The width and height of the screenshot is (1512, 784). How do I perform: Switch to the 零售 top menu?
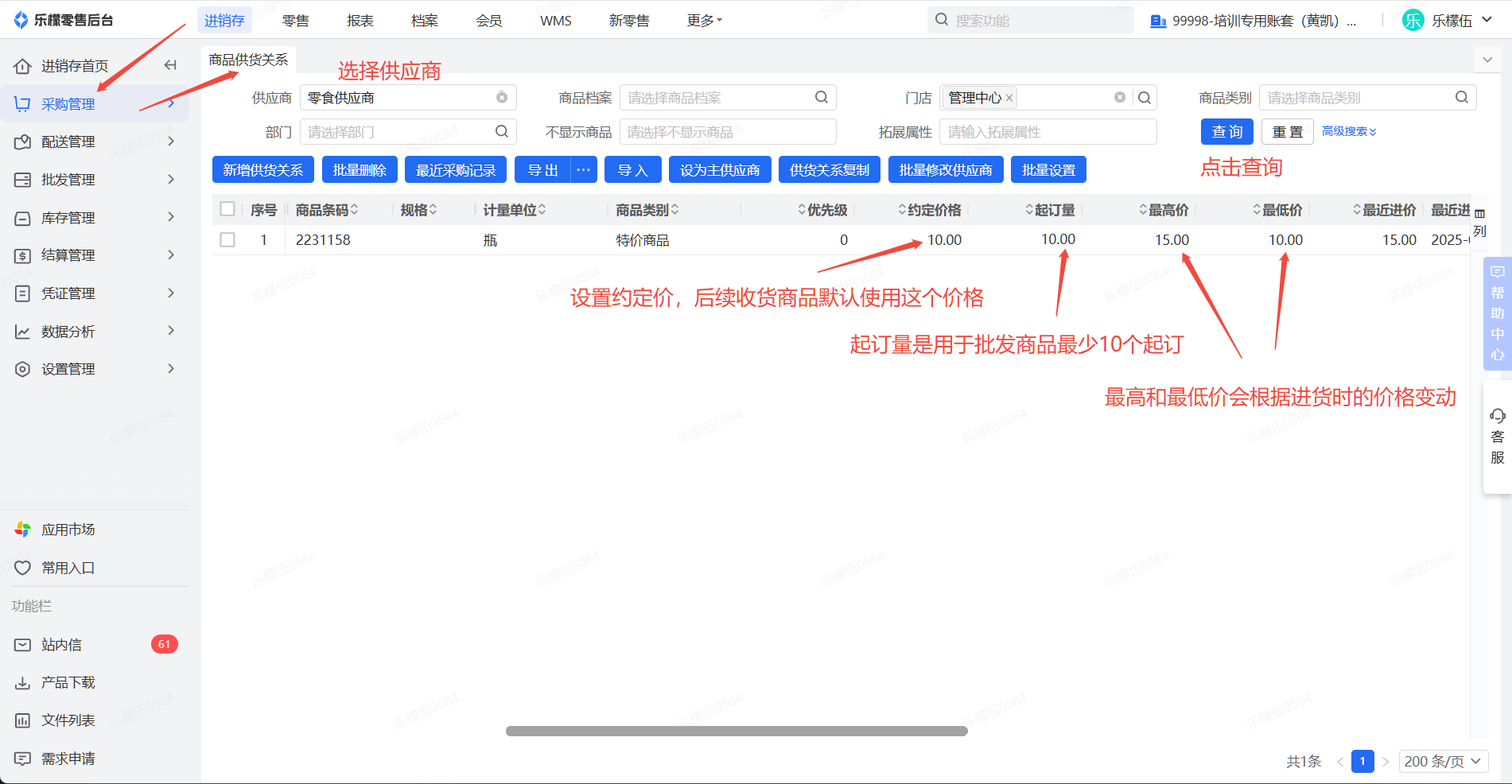(296, 21)
